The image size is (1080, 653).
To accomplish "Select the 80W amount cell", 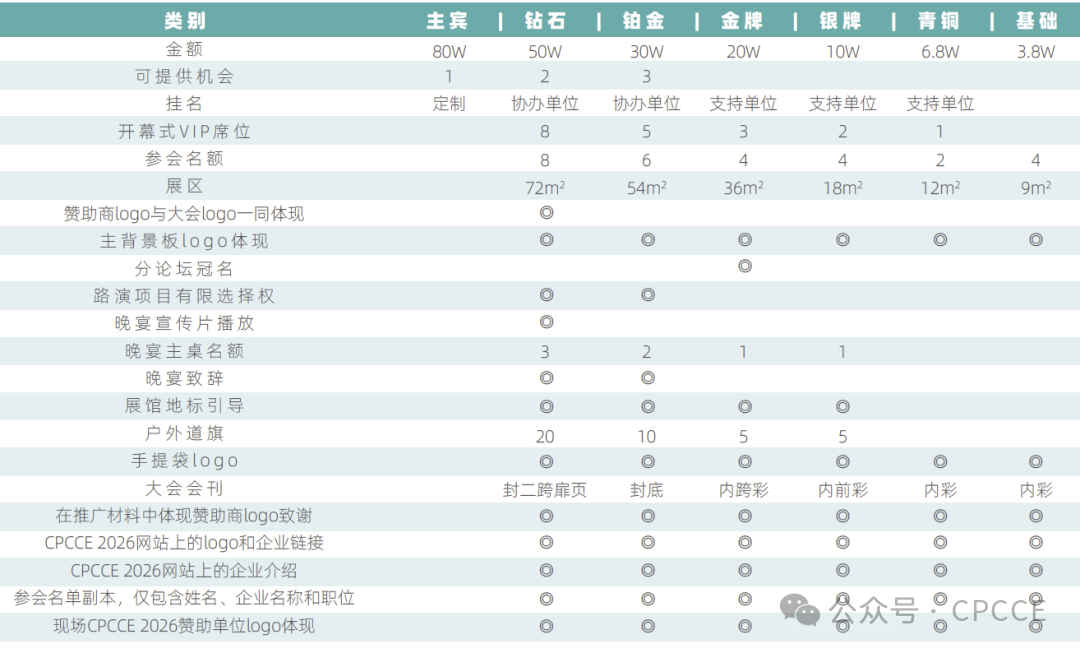I will coord(449,52).
